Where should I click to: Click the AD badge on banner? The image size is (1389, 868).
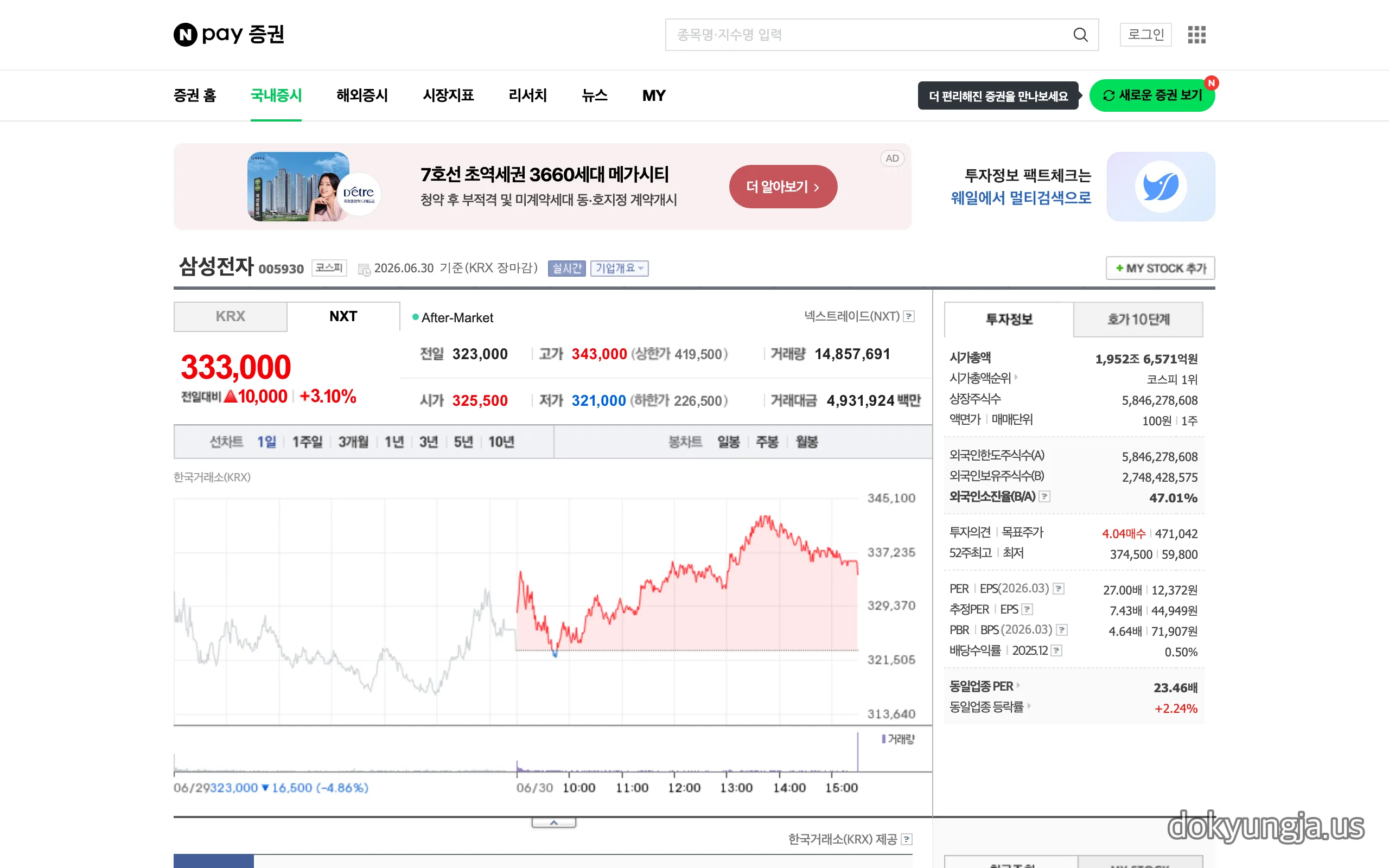[x=892, y=158]
